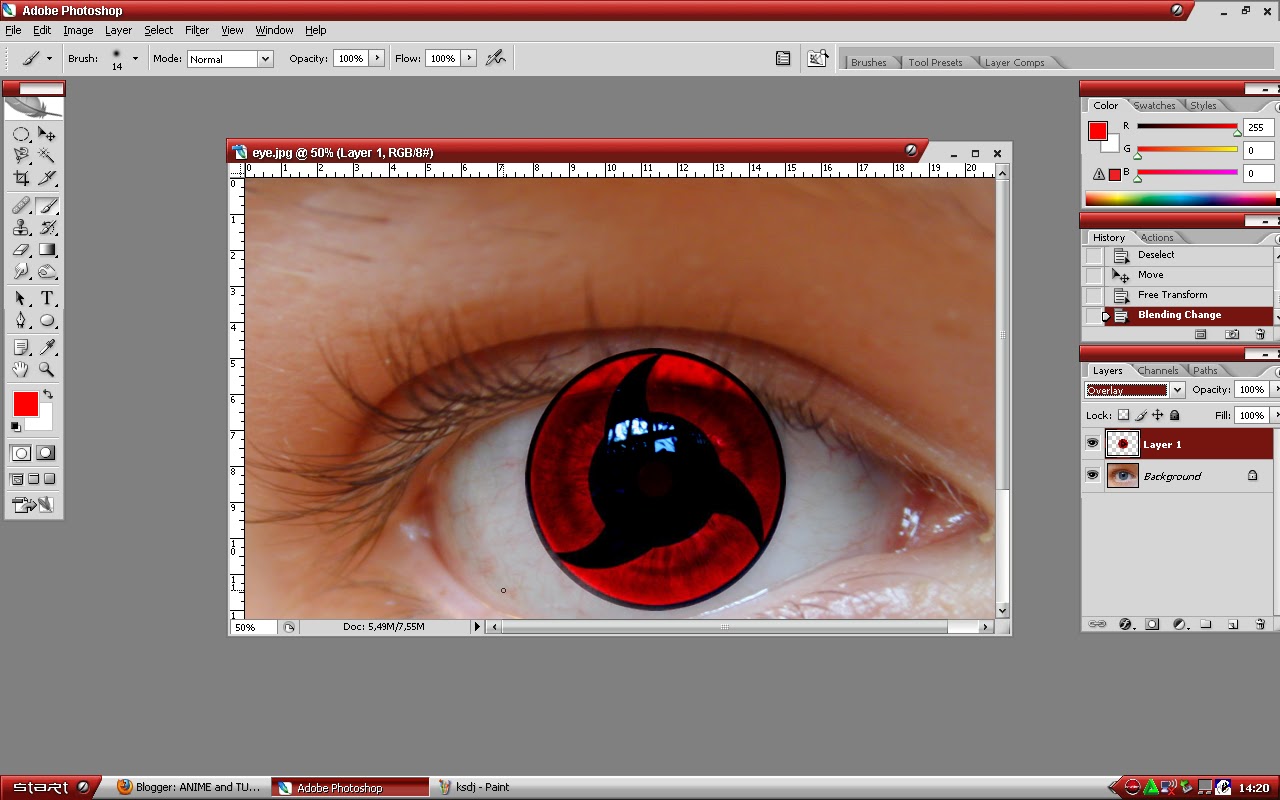Select the Type tool
The height and width of the screenshot is (800, 1280).
pyautogui.click(x=47, y=299)
